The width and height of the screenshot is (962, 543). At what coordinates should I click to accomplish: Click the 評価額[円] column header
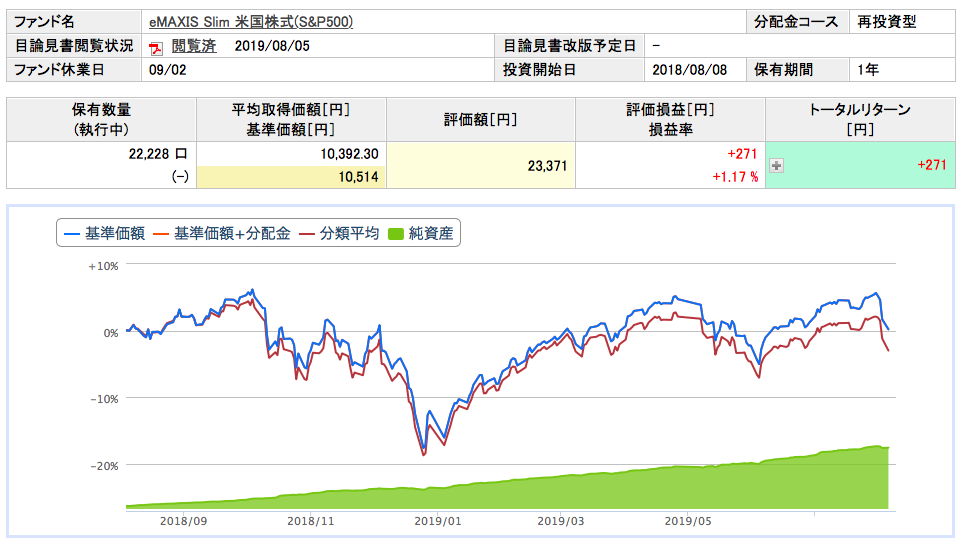point(480,120)
